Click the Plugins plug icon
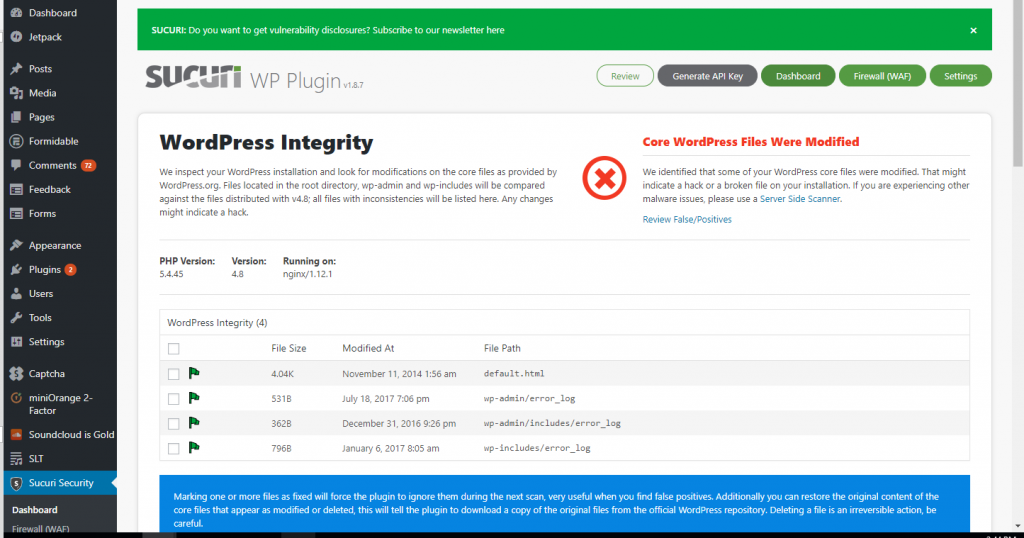 tap(16, 270)
